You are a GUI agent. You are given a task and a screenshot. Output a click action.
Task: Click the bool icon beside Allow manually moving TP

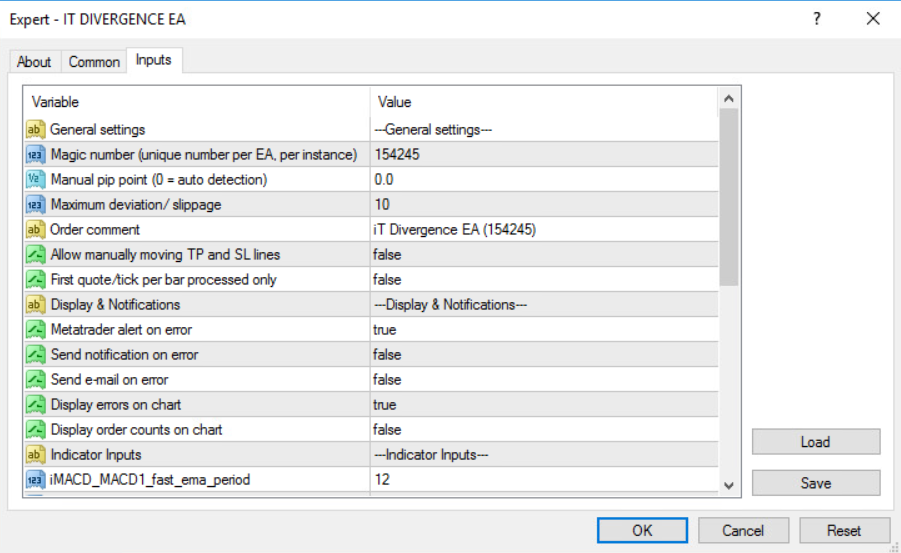(x=34, y=255)
